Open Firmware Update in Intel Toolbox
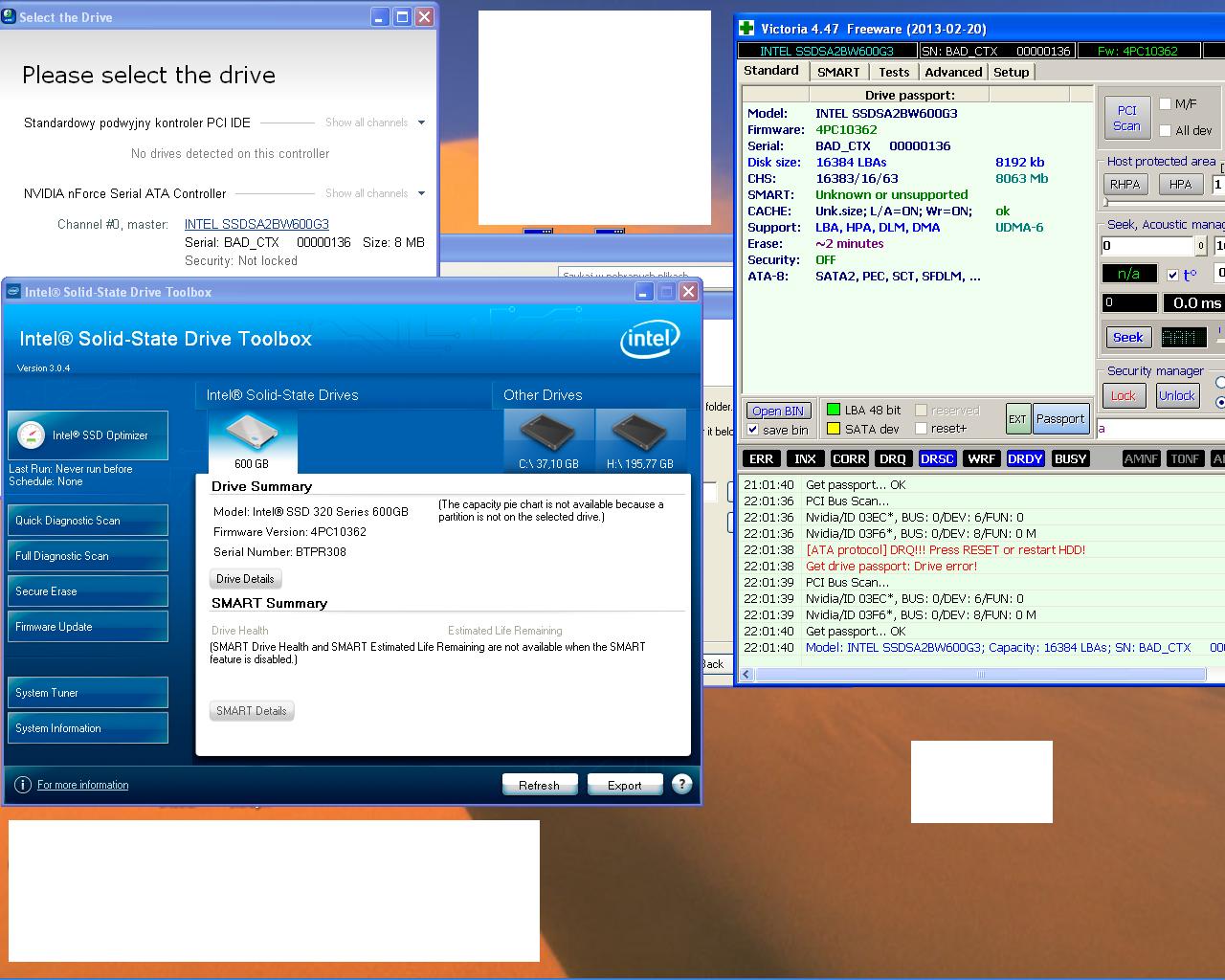 [x=88, y=627]
